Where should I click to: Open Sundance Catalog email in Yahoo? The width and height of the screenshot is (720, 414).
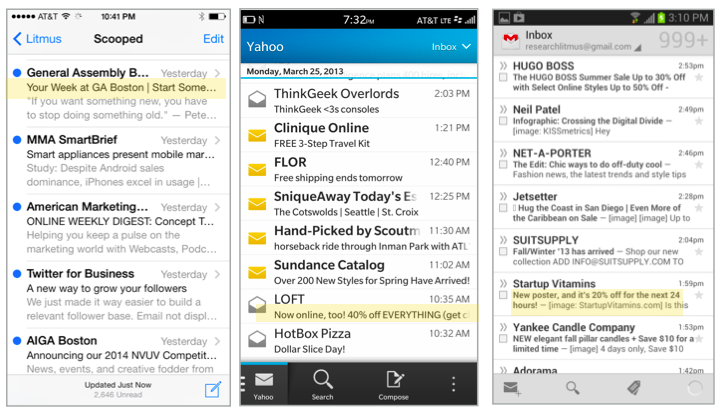coord(359,272)
